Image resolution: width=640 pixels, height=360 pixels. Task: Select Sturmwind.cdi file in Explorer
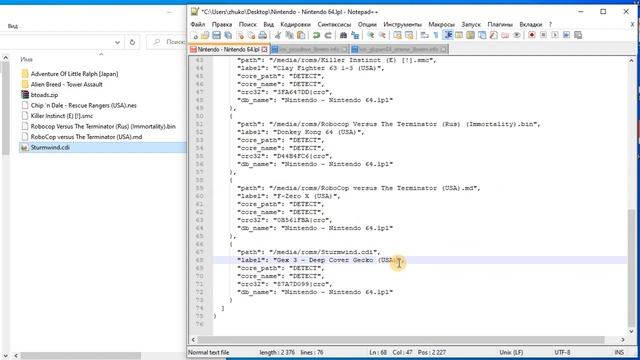tap(50, 147)
